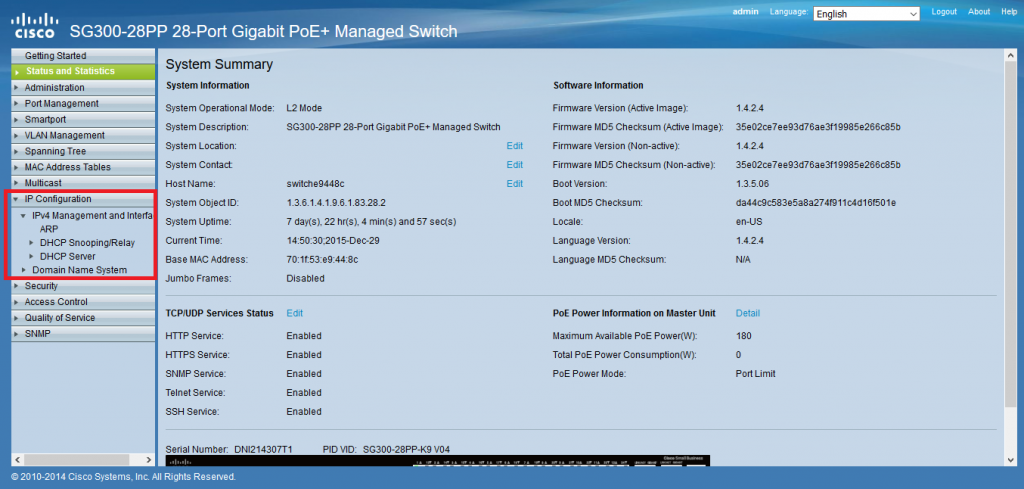Expand the MAC Address Tables arrow
This screenshot has height=489, width=1024.
coord(16,167)
